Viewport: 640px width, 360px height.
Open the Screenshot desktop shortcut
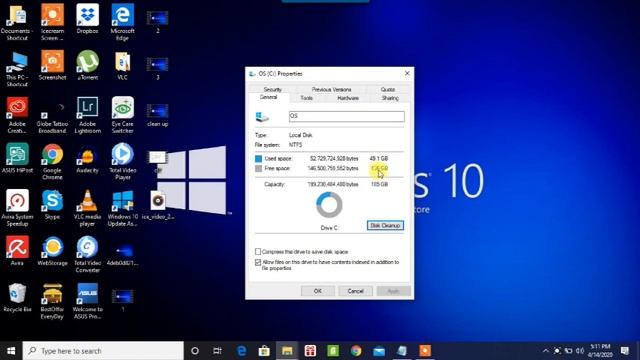[52, 65]
